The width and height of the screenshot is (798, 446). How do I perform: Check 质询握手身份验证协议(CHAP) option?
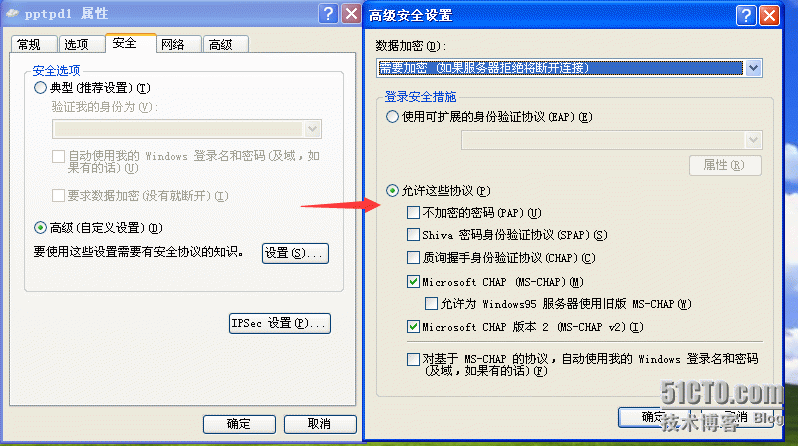(x=413, y=258)
